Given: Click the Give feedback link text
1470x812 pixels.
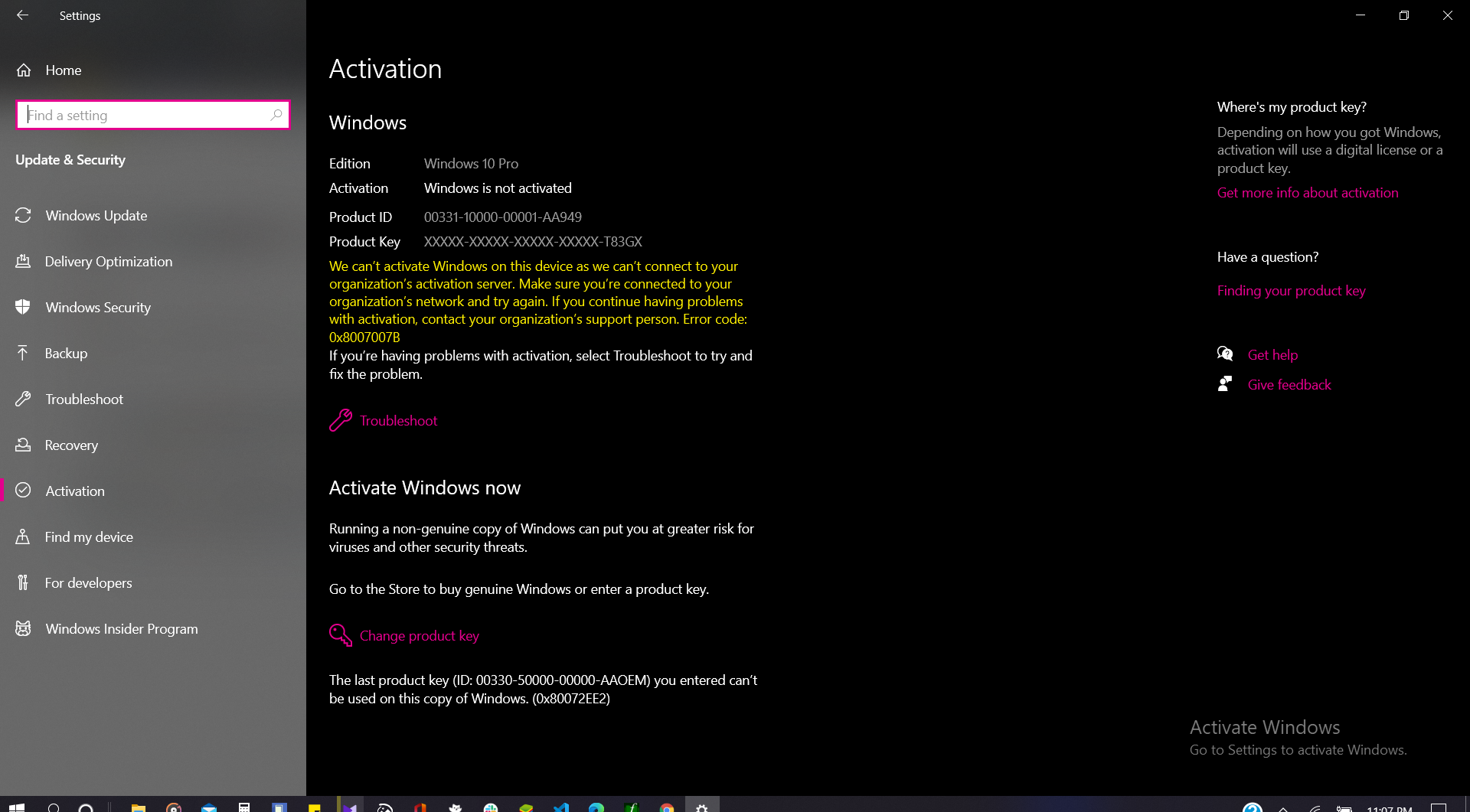Looking at the screenshot, I should tap(1289, 385).
